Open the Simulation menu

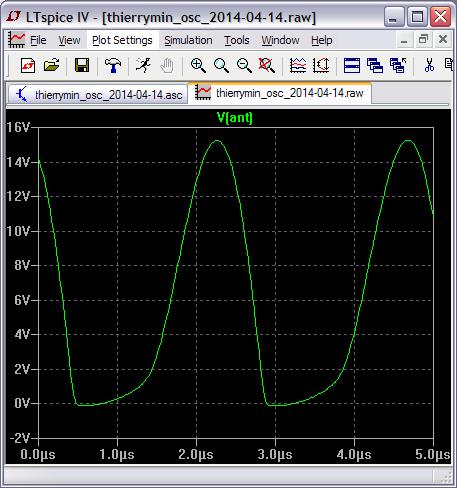(x=188, y=40)
